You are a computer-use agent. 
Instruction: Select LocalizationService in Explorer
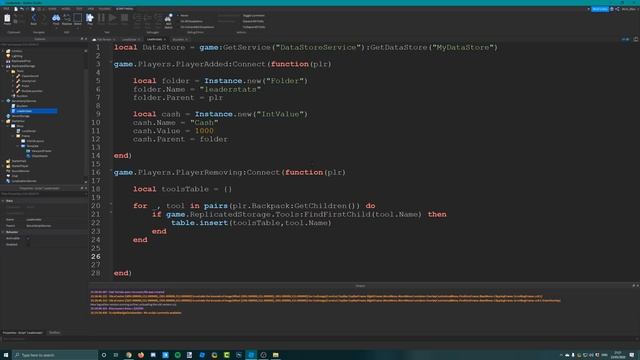[x=24, y=181]
